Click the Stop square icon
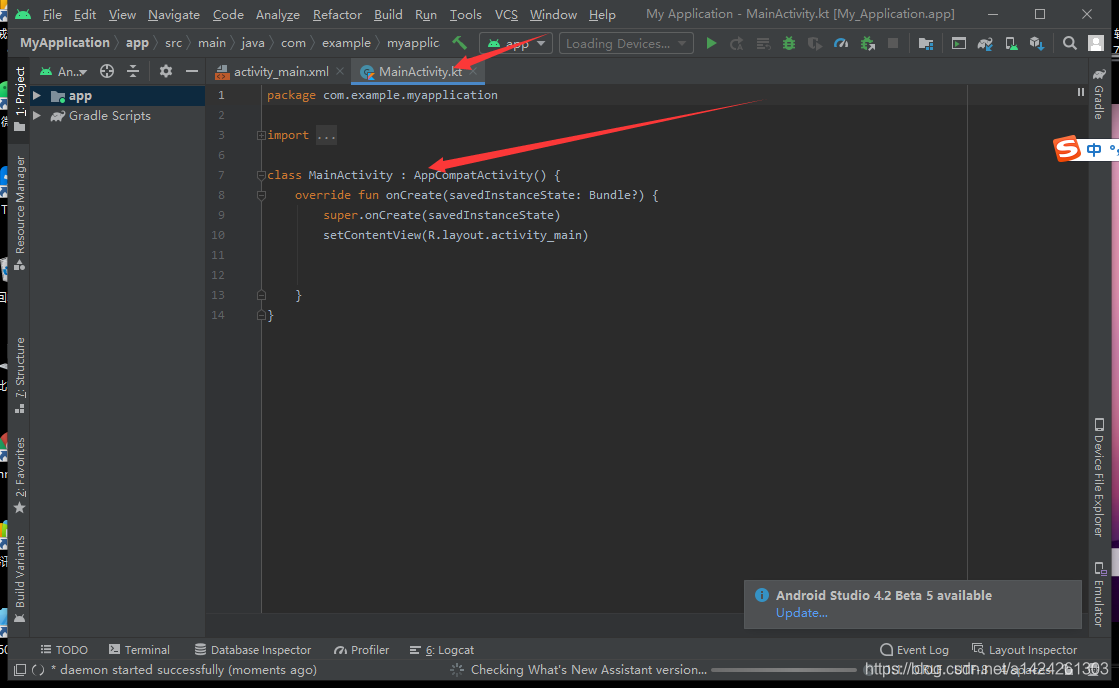This screenshot has width=1119, height=688. point(893,44)
